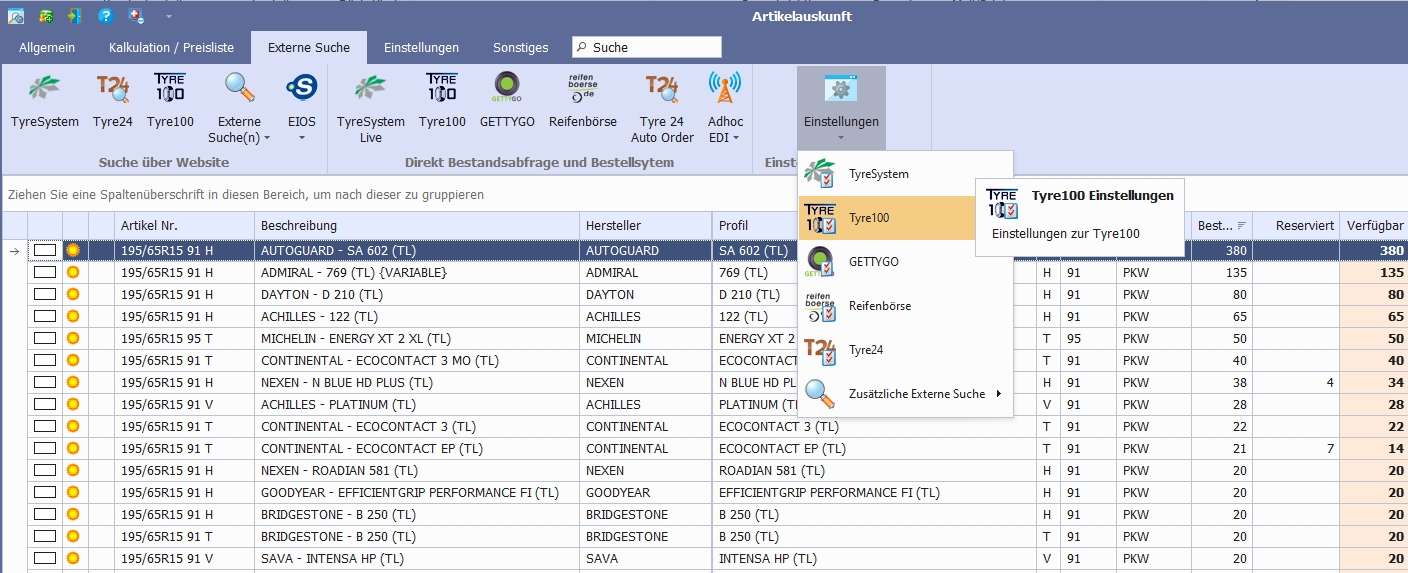This screenshot has height=573, width=1408.
Task: Sort by the Verfügbar column header
Action: click(x=1374, y=226)
